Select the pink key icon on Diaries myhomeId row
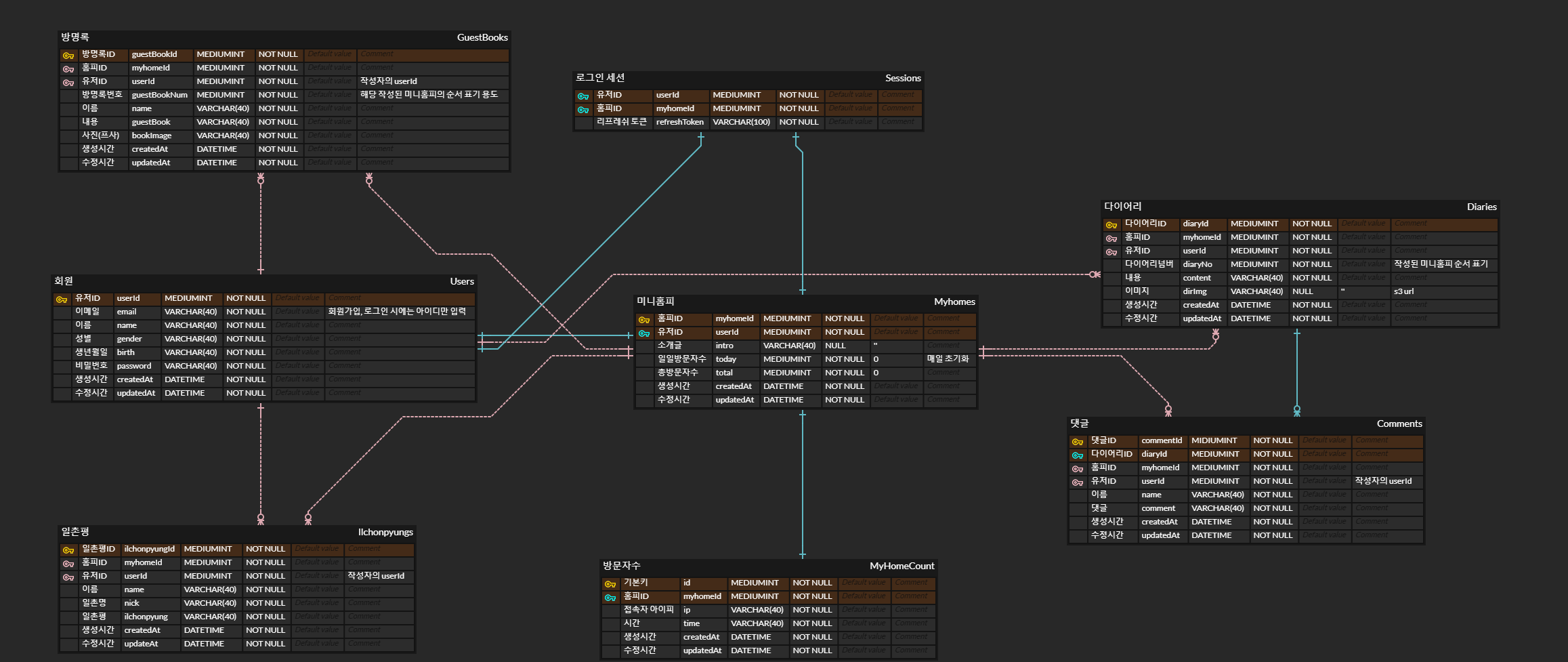This screenshot has width=1568, height=662. [x=1111, y=238]
